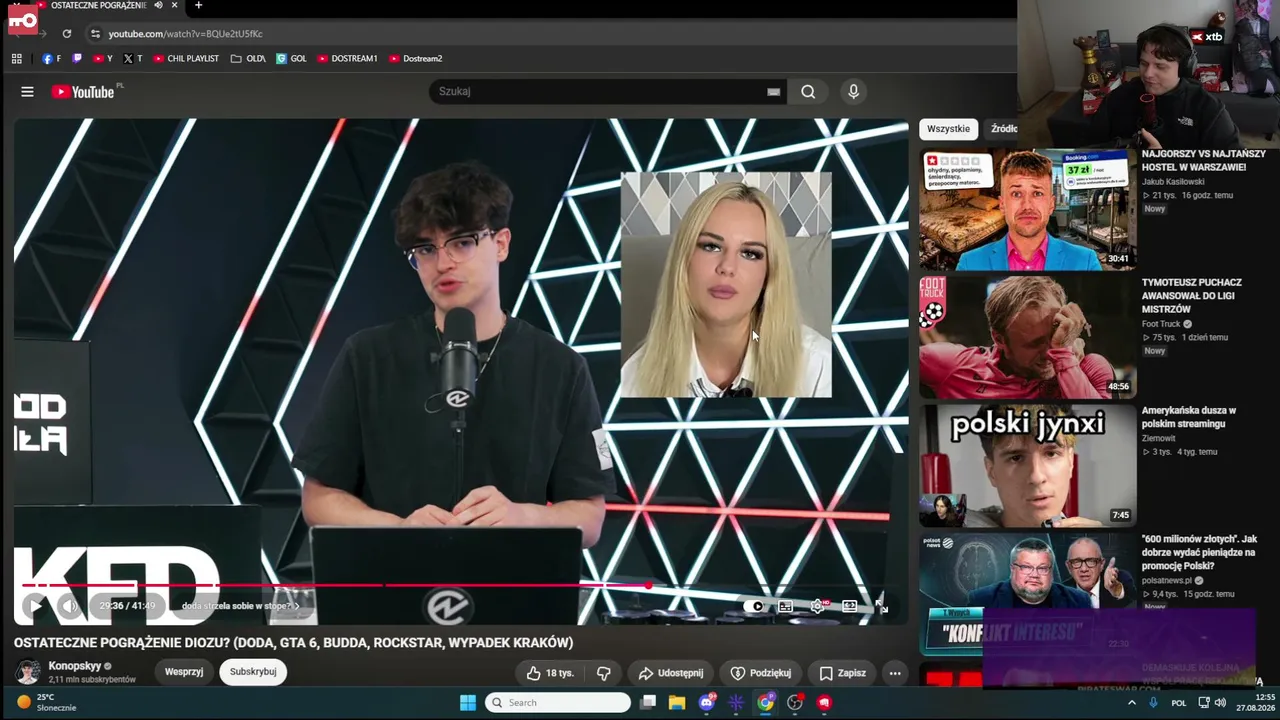
Task: Click the youtube.com address bar URL
Action: (186, 34)
